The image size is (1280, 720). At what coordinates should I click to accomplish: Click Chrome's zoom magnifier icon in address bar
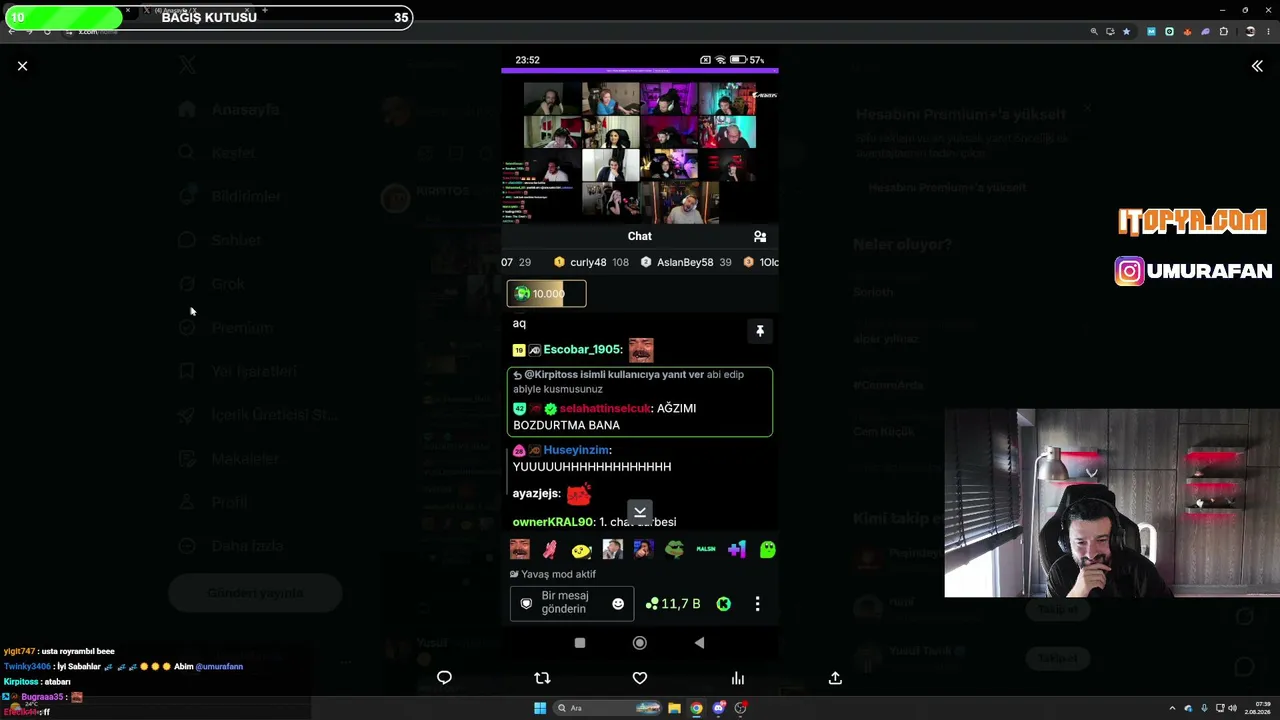pyautogui.click(x=1093, y=32)
